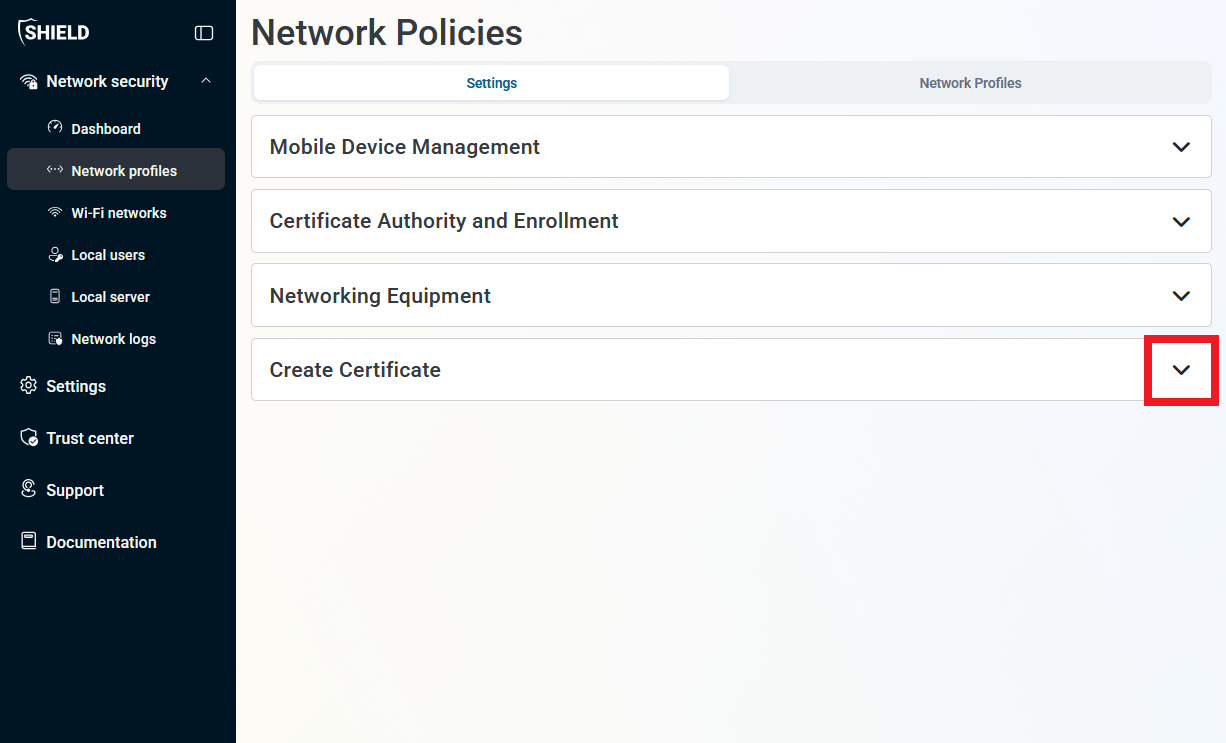
Task: Expand Certificate Authority and Enrollment chevron
Action: [x=1181, y=221]
